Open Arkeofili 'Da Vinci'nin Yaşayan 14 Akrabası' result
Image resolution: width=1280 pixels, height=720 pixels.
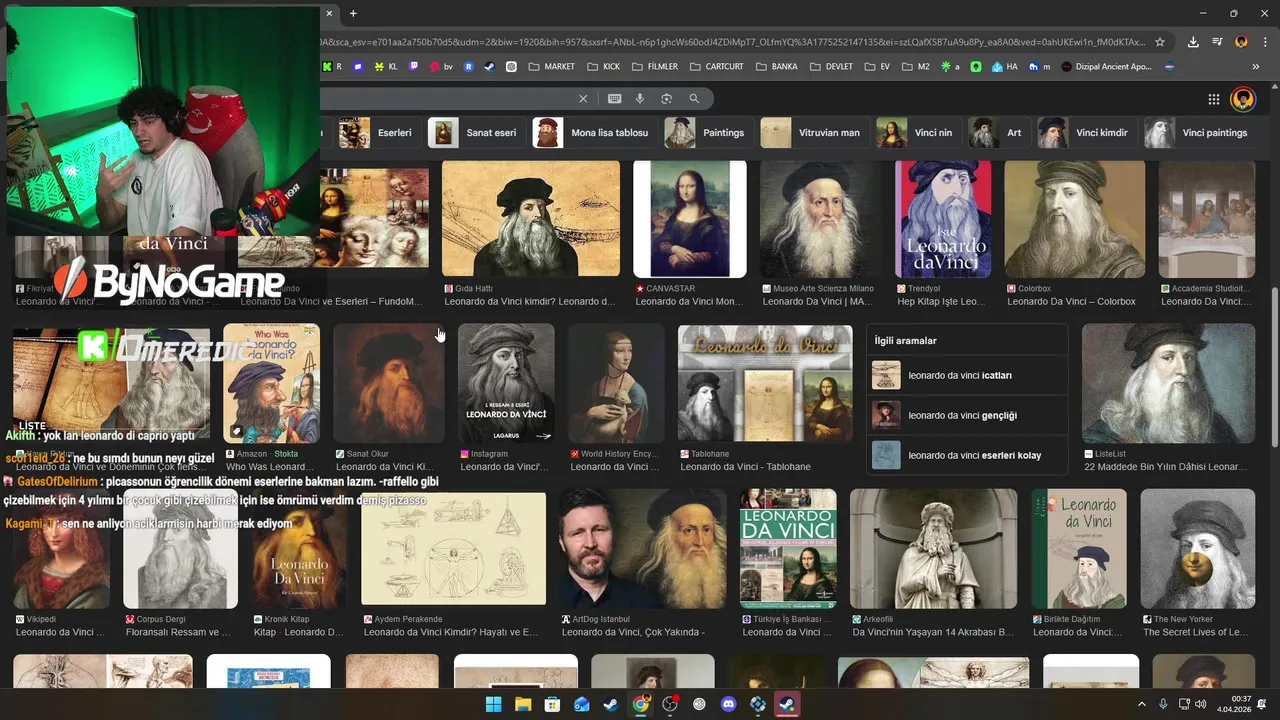pyautogui.click(x=933, y=549)
